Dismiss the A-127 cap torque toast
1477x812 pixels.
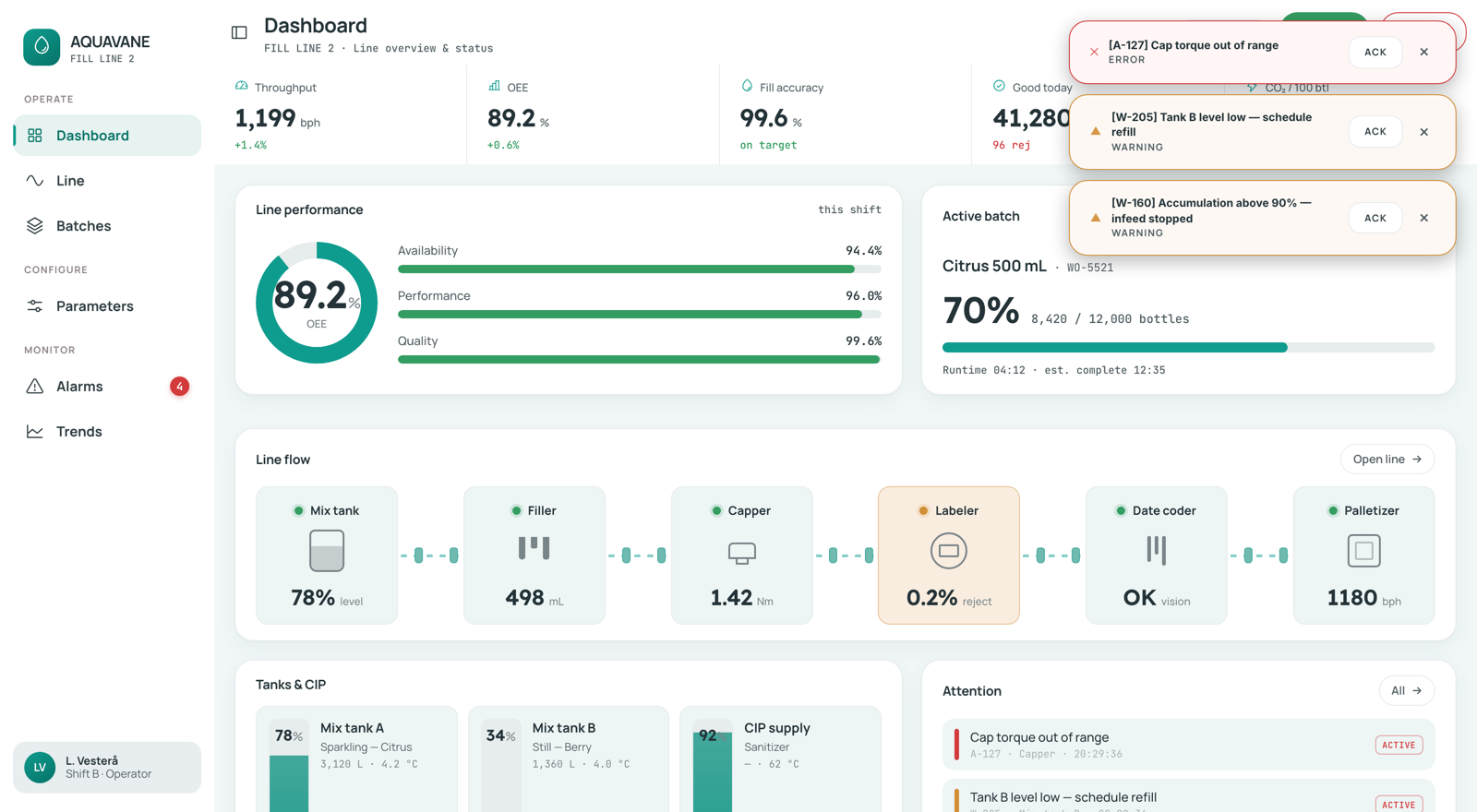[1424, 53]
